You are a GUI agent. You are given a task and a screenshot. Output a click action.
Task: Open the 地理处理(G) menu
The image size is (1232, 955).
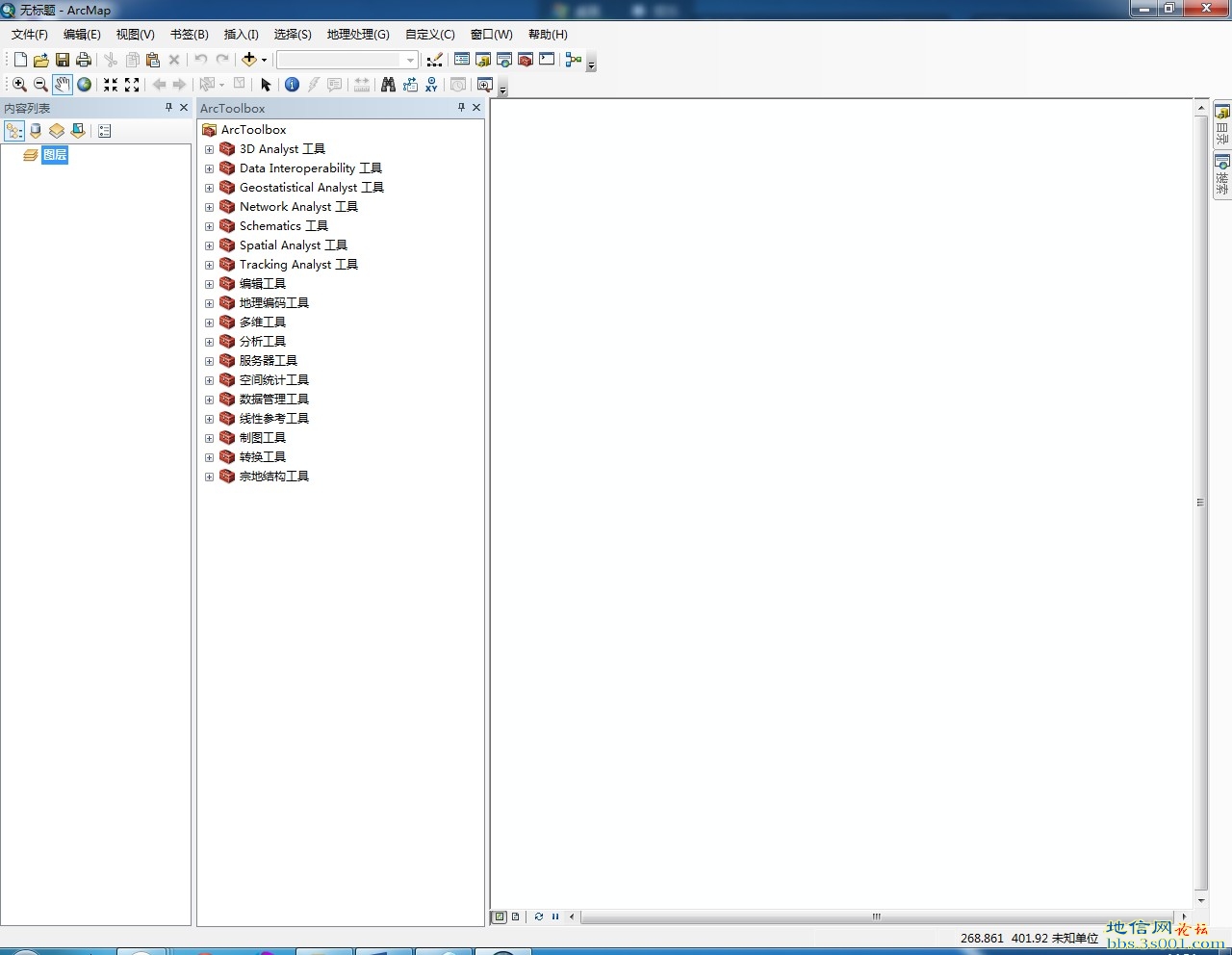tap(358, 34)
